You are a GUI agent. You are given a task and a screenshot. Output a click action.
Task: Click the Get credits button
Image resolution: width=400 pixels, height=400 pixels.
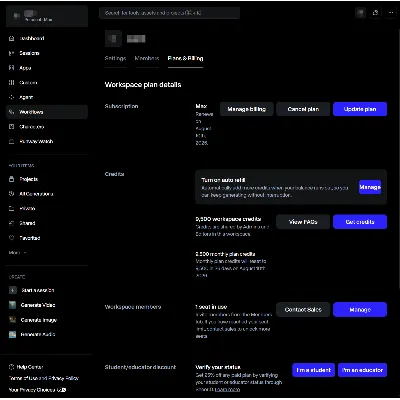[360, 222]
